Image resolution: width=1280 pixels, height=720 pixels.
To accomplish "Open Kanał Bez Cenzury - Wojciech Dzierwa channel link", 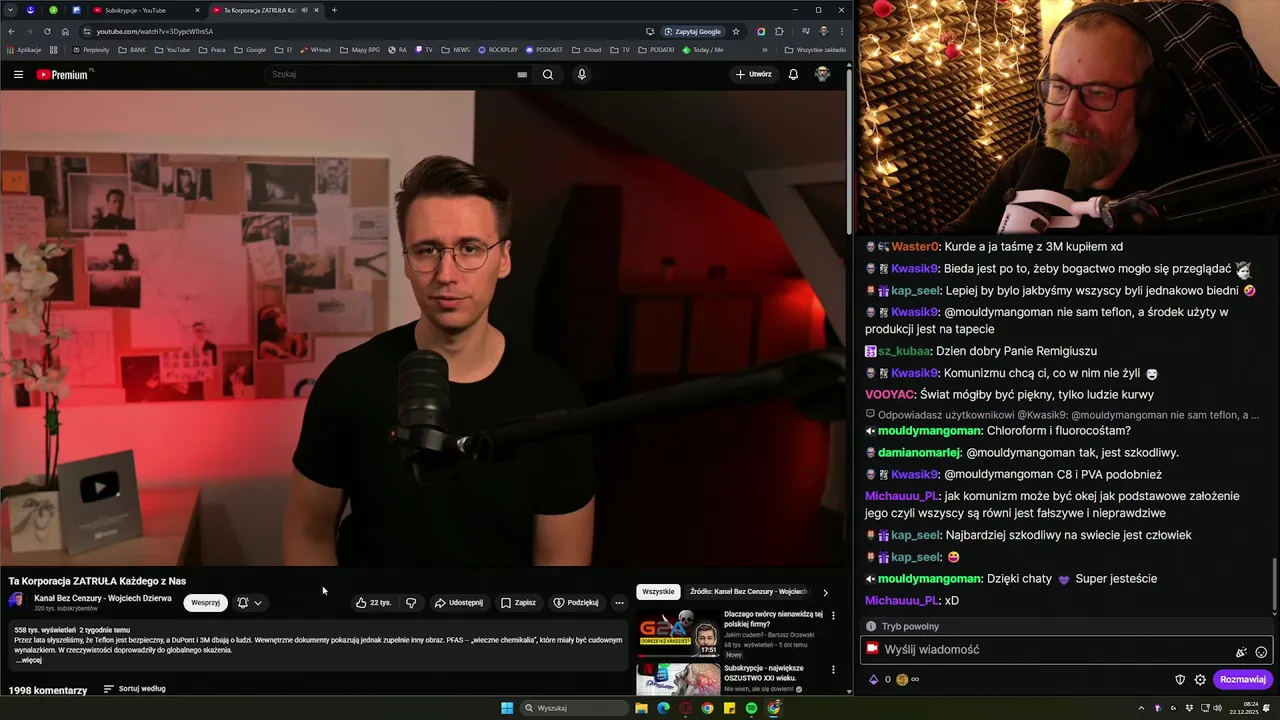I will (103, 598).
